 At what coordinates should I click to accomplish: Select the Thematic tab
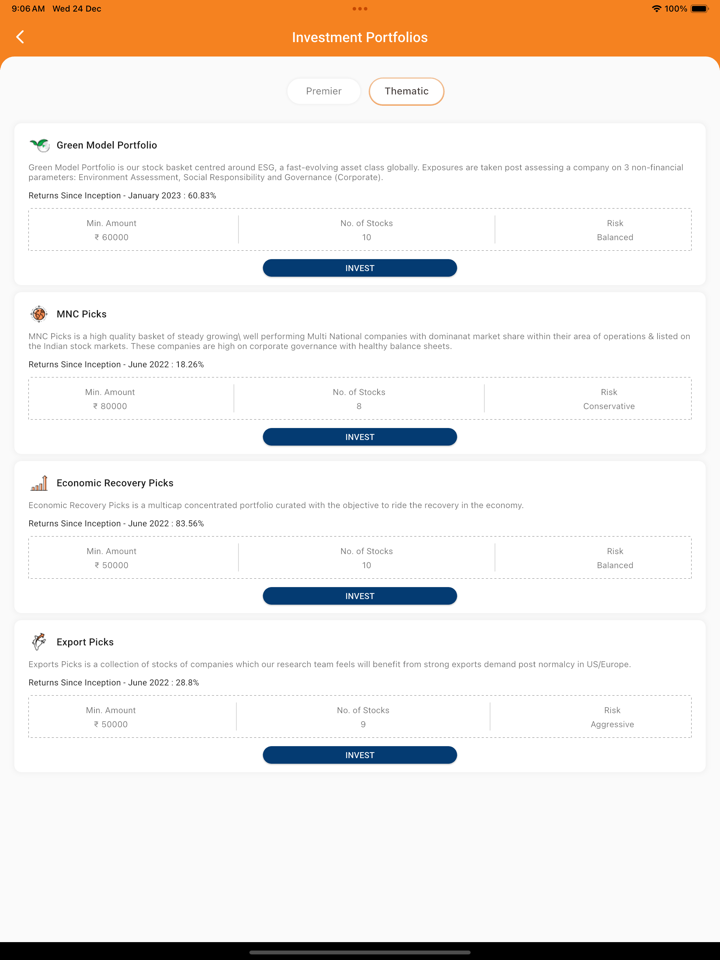[406, 91]
